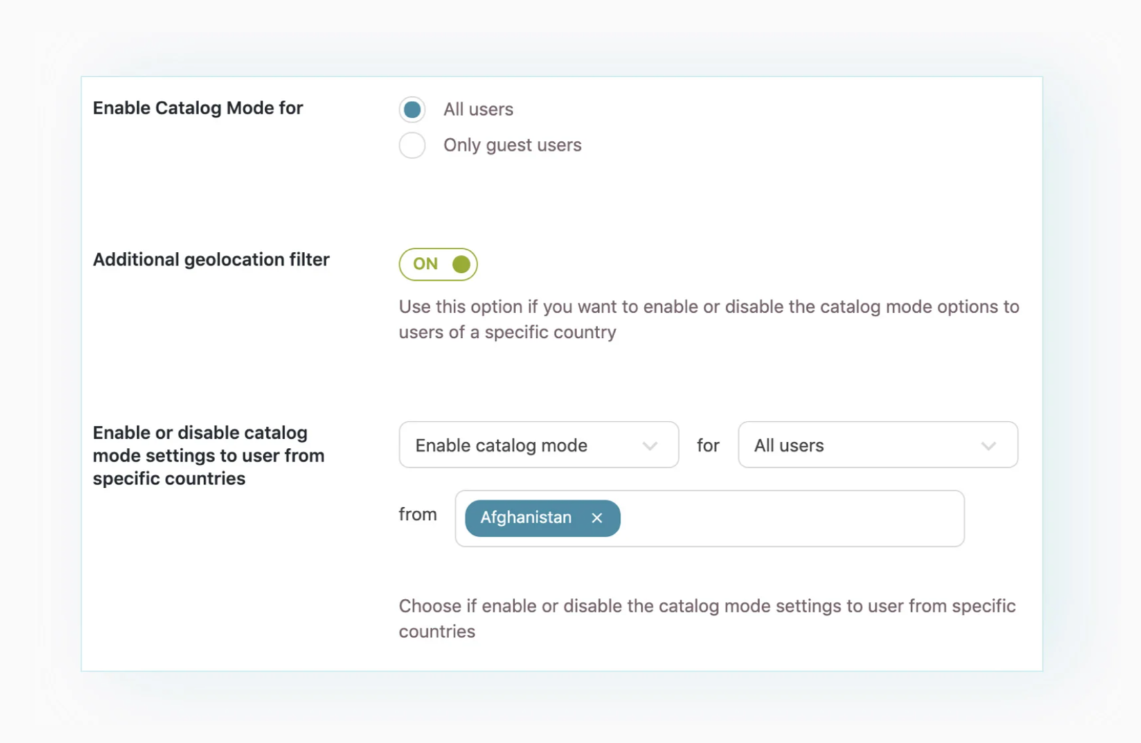Click the green knob of geolocation switch
This screenshot has height=743, width=1141.
461,264
